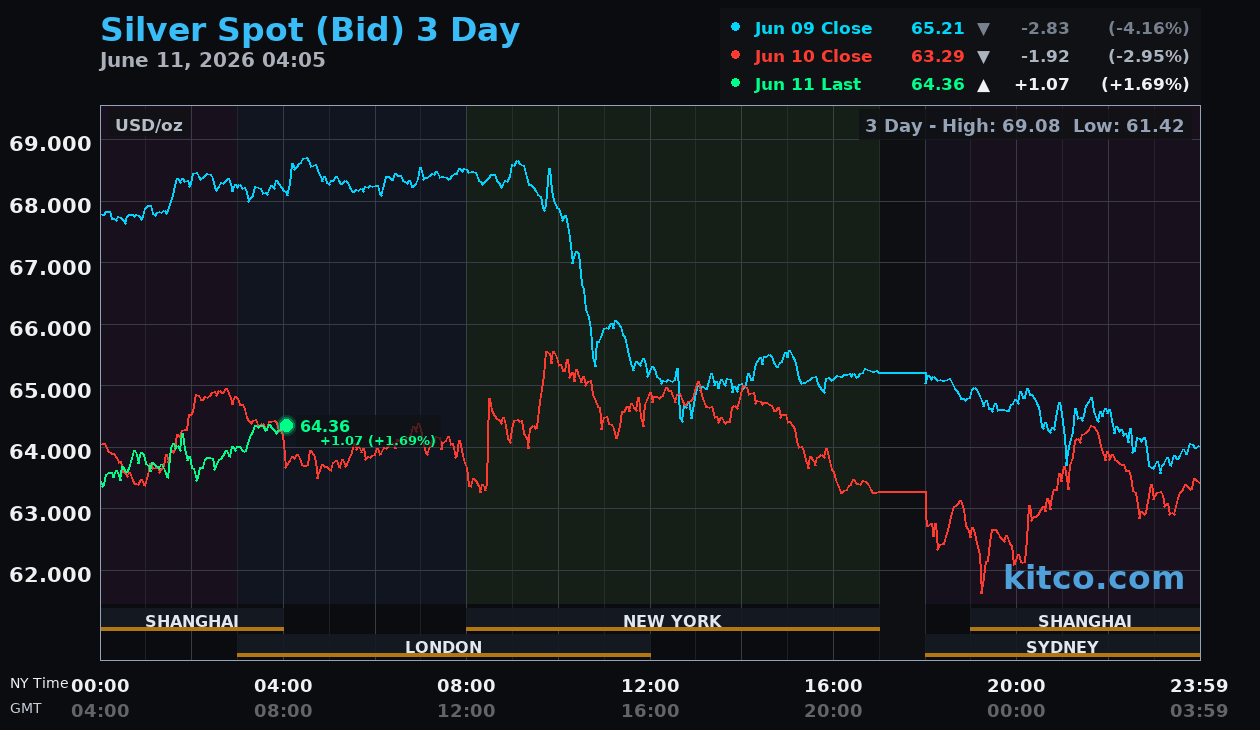Image resolution: width=1260 pixels, height=730 pixels.
Task: Click the 69.000 y-axis label
Action: [x=50, y=144]
